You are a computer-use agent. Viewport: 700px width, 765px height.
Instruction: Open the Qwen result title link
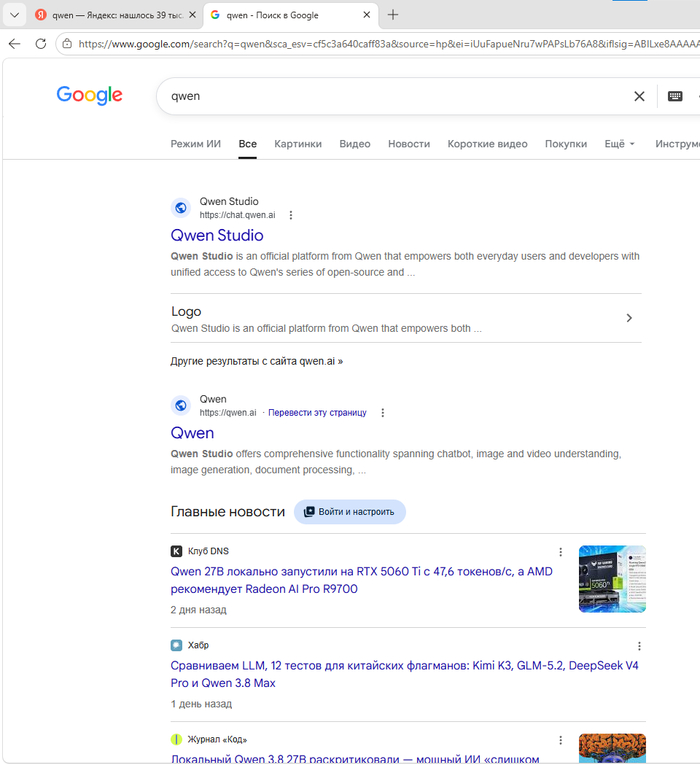click(x=192, y=433)
